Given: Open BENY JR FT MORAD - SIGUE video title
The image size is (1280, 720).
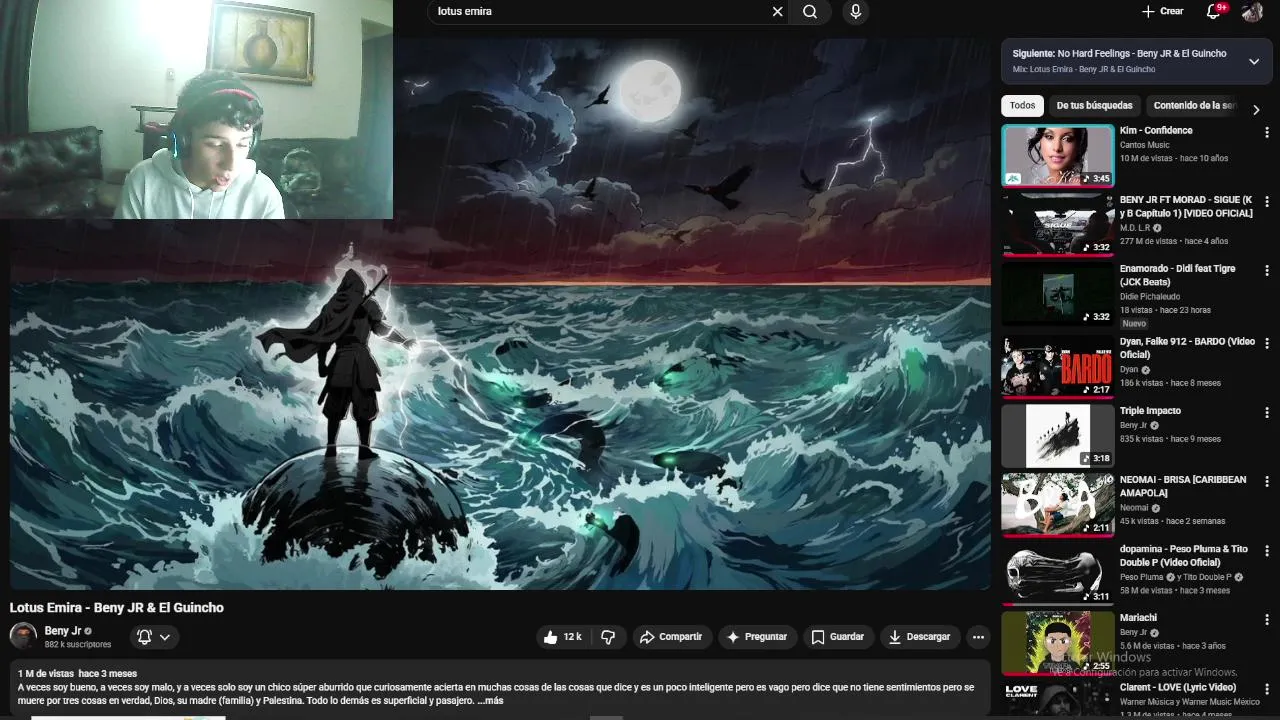Looking at the screenshot, I should (x=1186, y=206).
